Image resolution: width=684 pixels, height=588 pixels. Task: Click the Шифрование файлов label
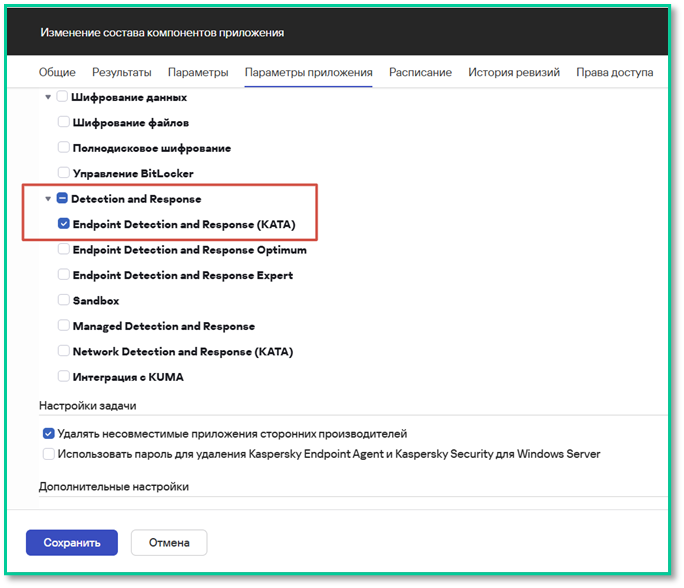click(131, 123)
